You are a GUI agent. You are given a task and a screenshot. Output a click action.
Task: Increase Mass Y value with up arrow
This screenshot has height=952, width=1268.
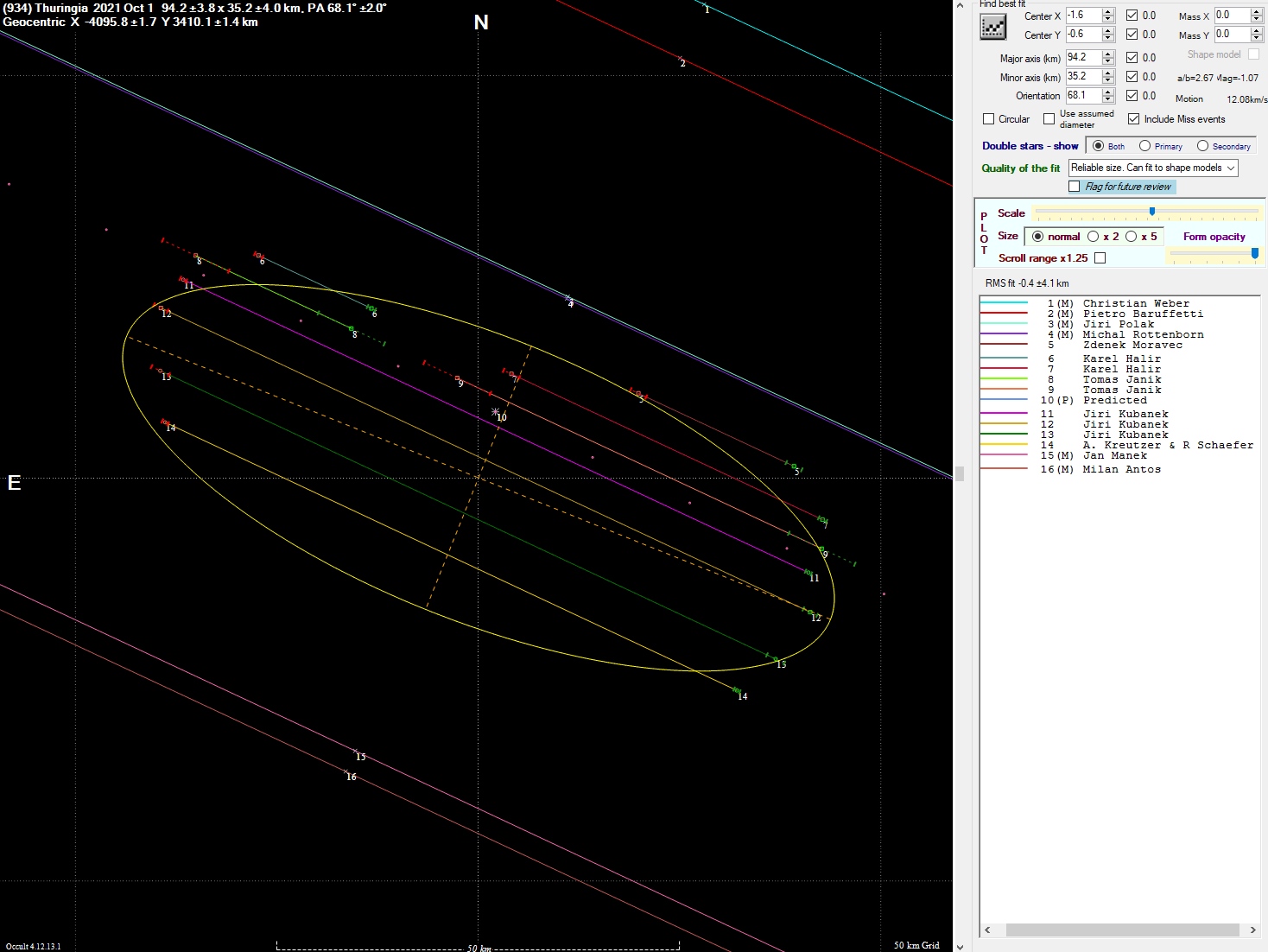1257,30
